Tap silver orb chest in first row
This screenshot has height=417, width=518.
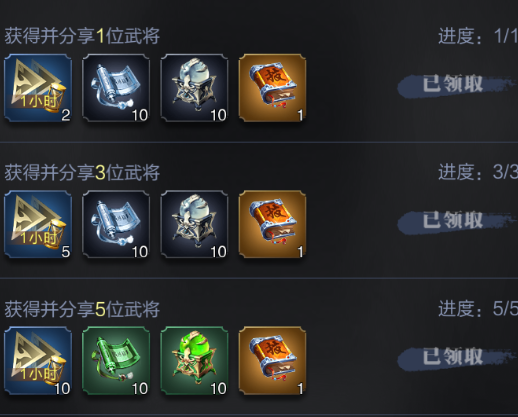(194, 88)
